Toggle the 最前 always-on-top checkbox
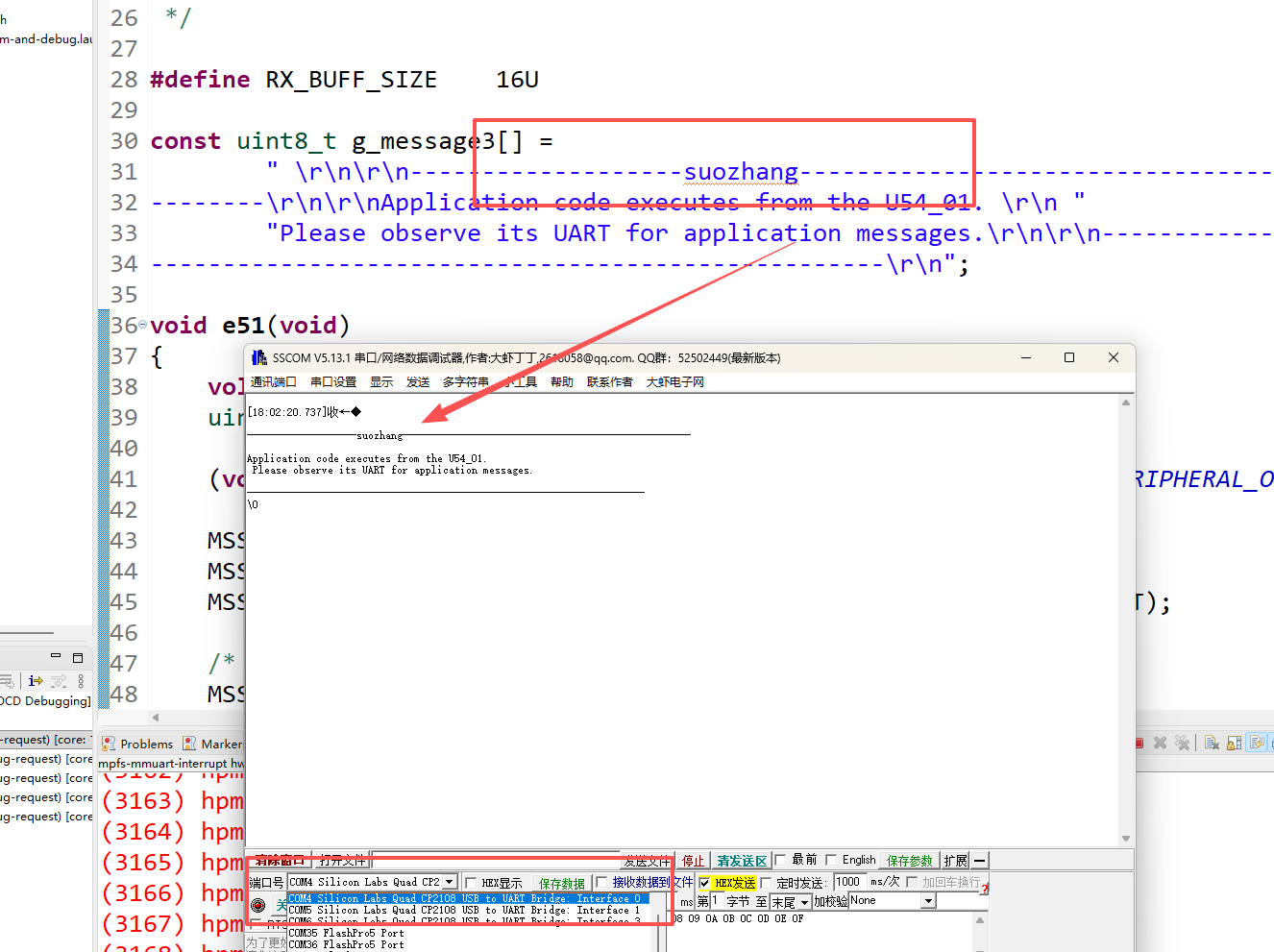The width and height of the screenshot is (1274, 952). 781,860
